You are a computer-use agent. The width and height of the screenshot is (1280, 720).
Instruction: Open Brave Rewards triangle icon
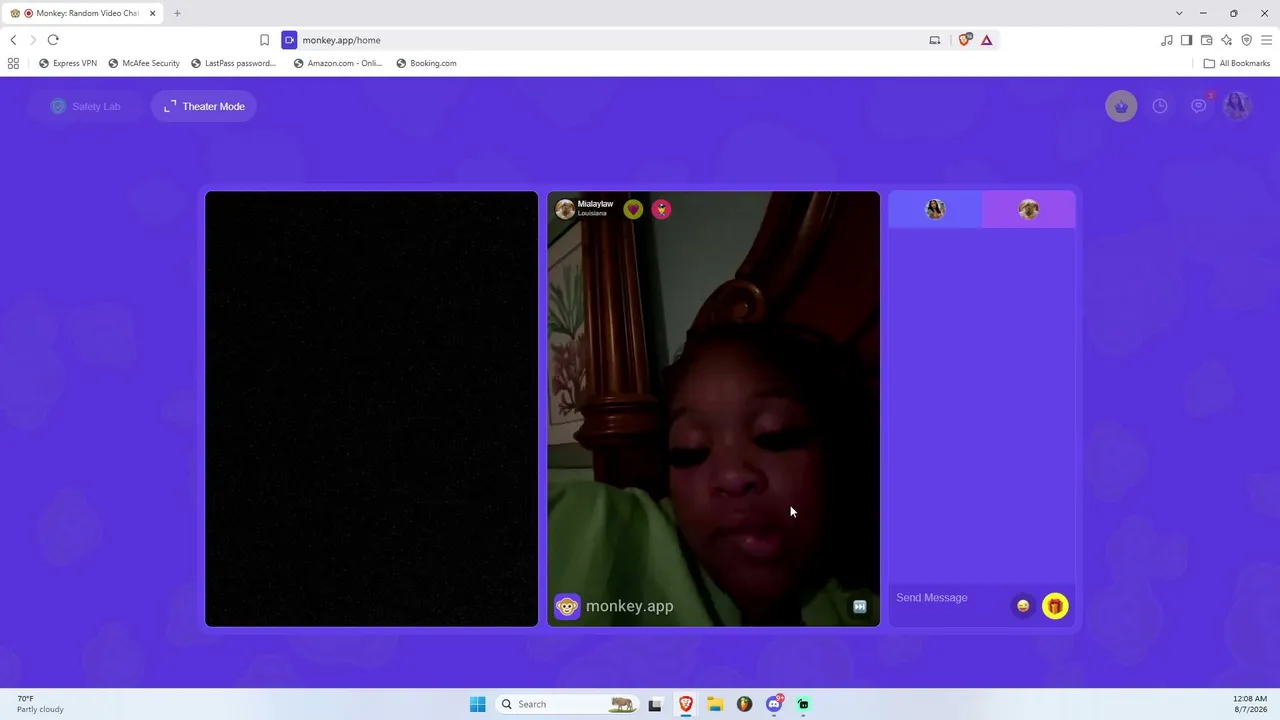(987, 40)
